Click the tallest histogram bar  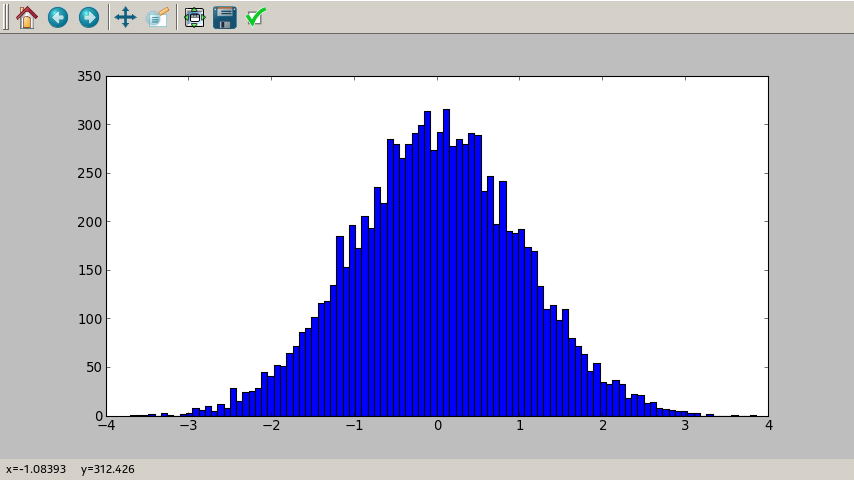[x=446, y=262]
